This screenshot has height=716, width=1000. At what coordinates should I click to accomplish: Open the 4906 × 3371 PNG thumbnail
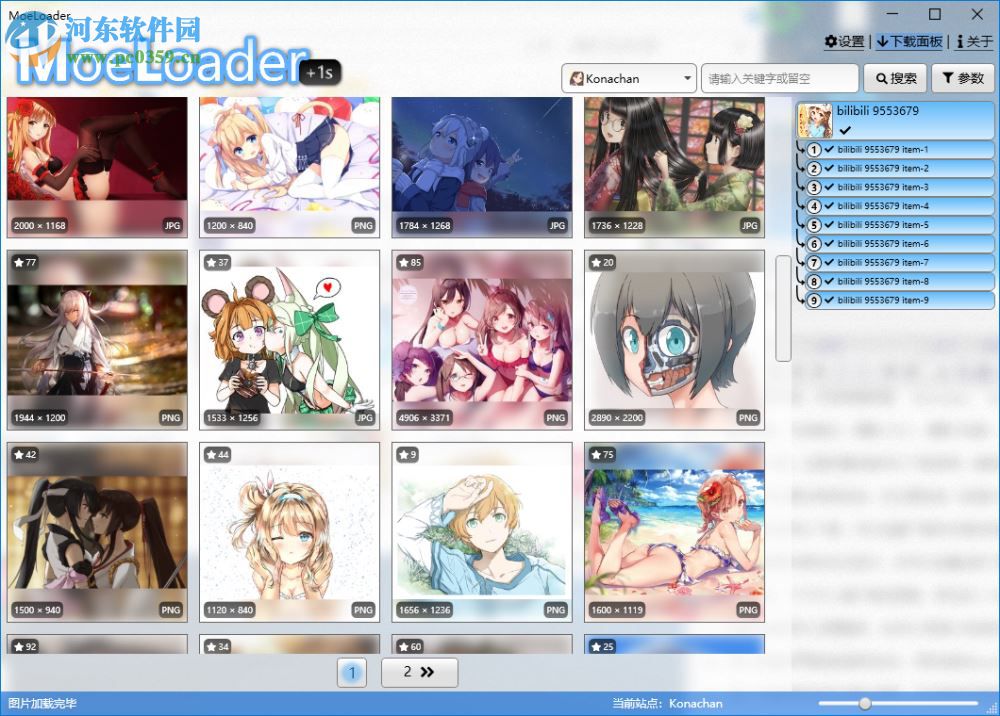tap(482, 340)
